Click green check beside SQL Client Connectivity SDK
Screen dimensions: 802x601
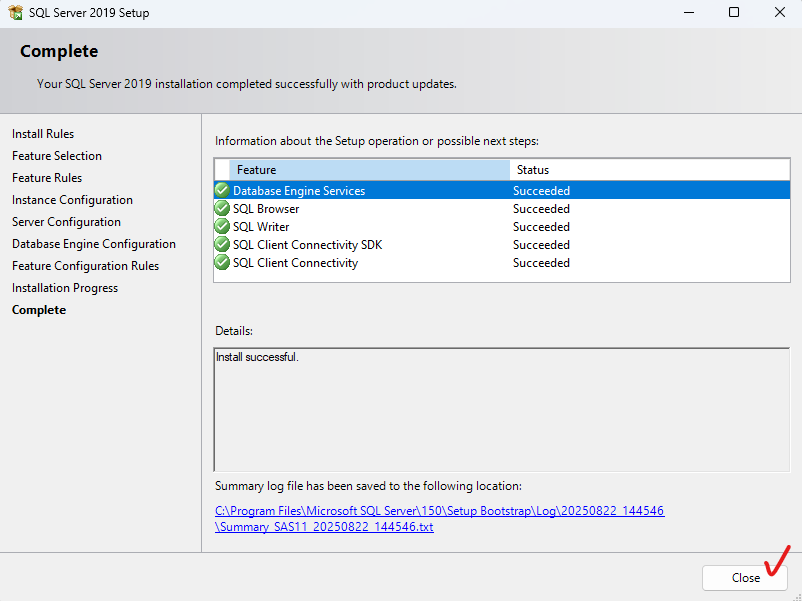tap(222, 244)
